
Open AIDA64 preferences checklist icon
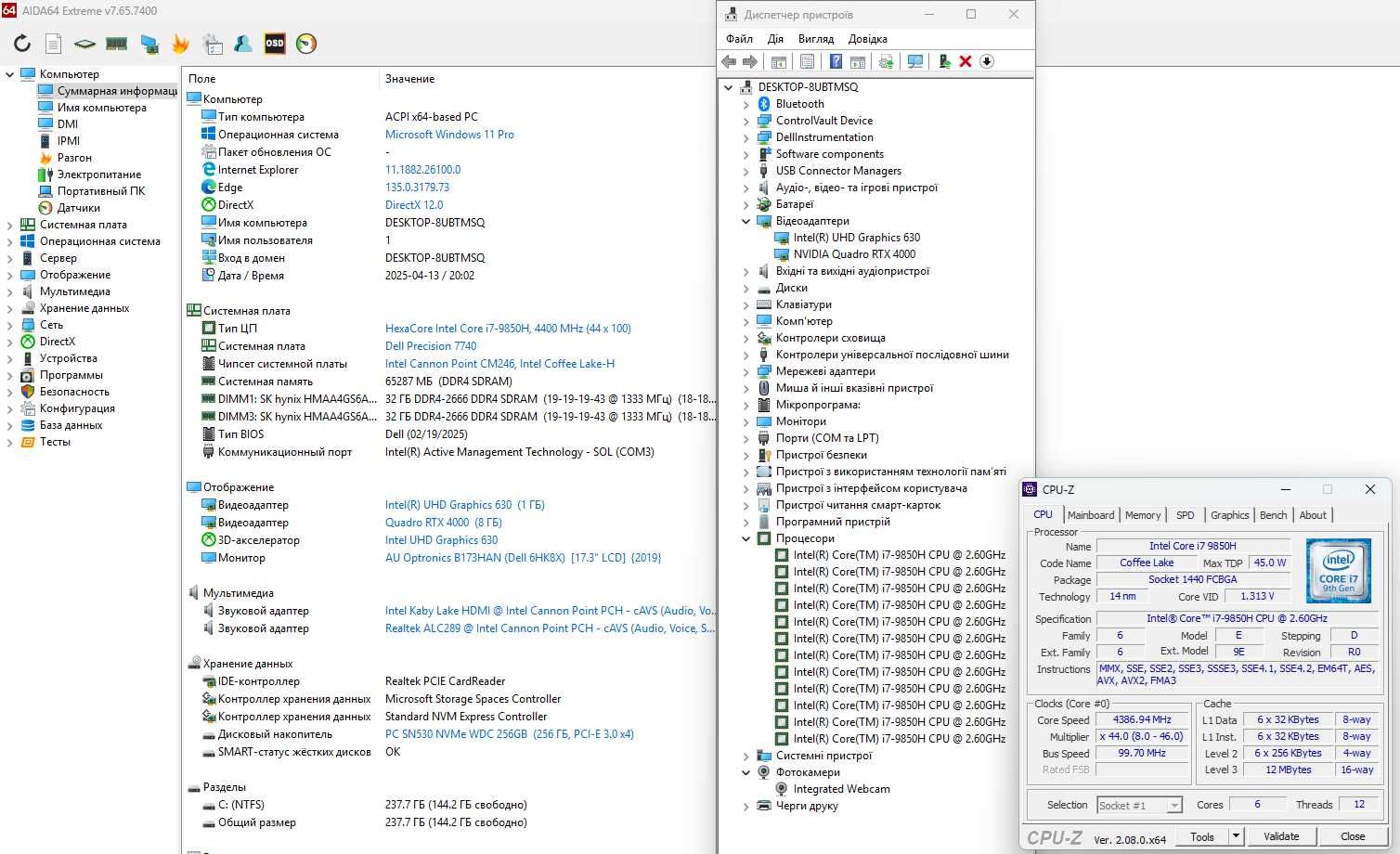213,44
